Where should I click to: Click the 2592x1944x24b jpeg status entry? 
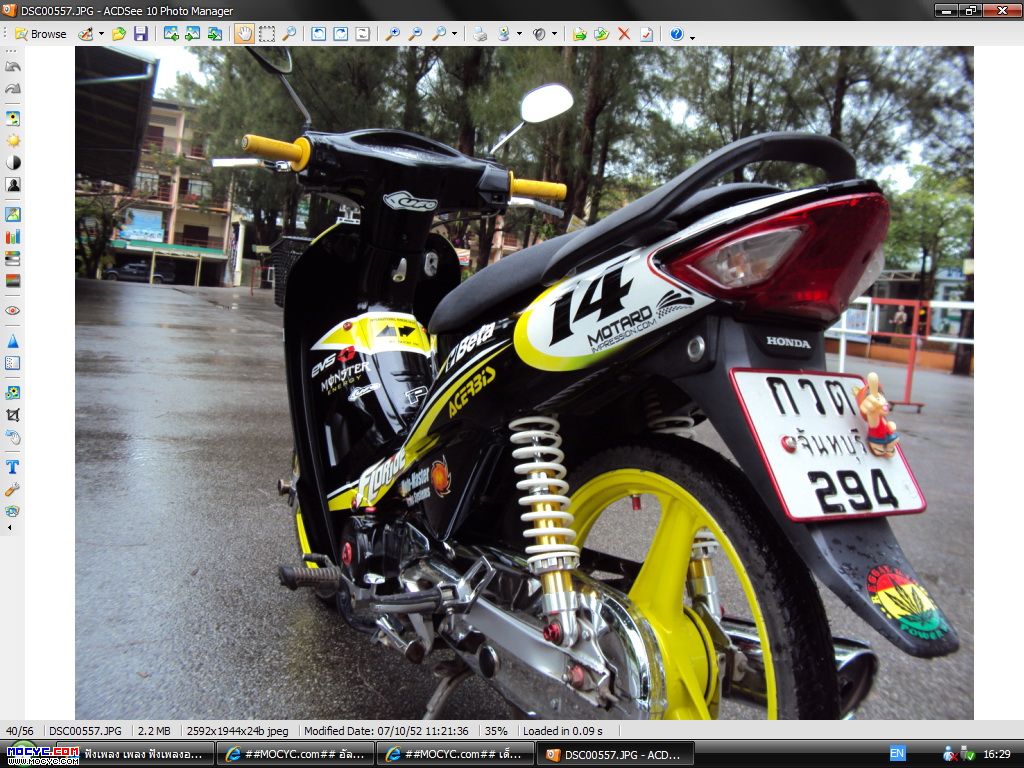click(x=238, y=731)
